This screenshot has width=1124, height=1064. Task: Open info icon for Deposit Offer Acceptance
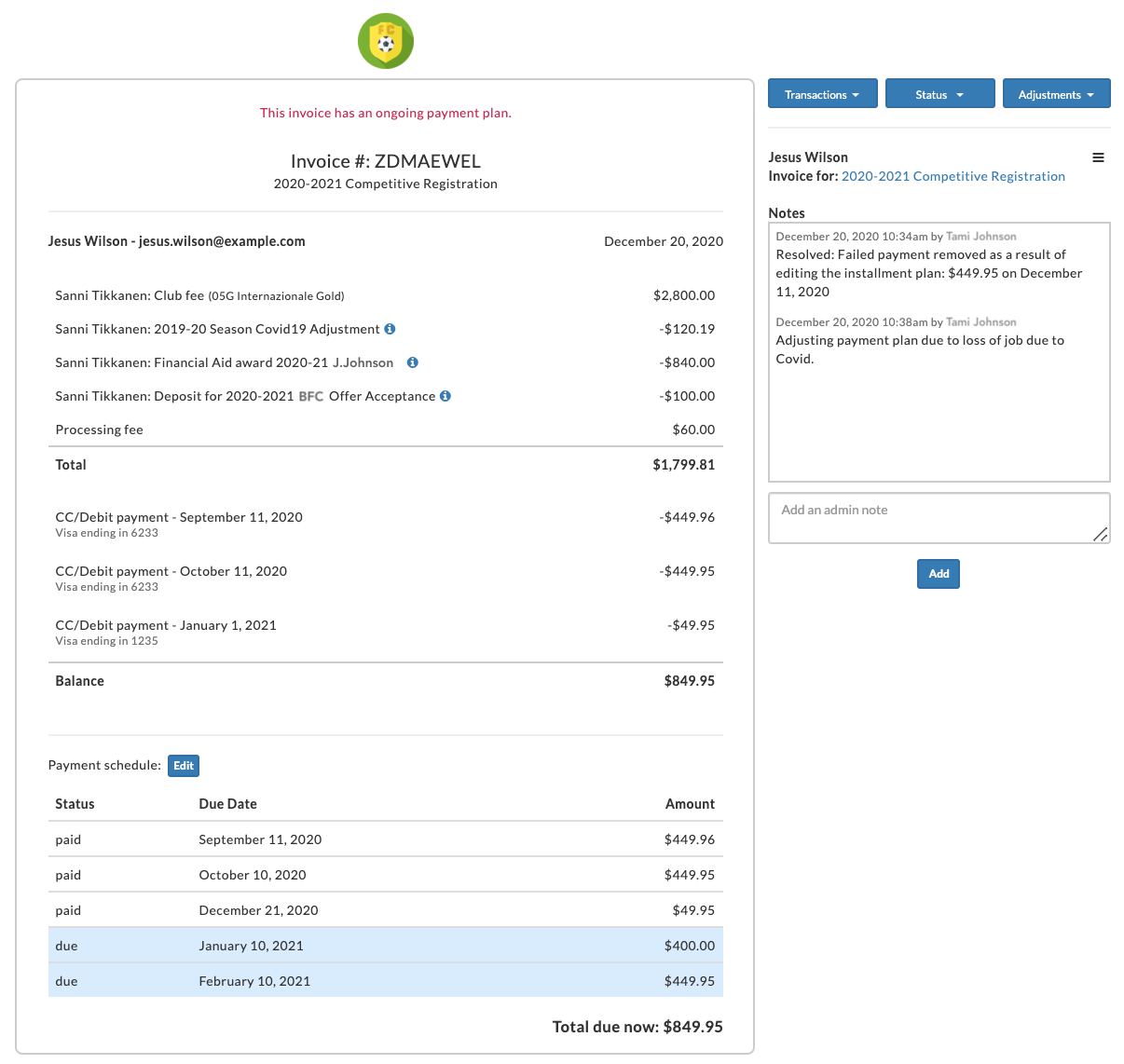[445, 396]
